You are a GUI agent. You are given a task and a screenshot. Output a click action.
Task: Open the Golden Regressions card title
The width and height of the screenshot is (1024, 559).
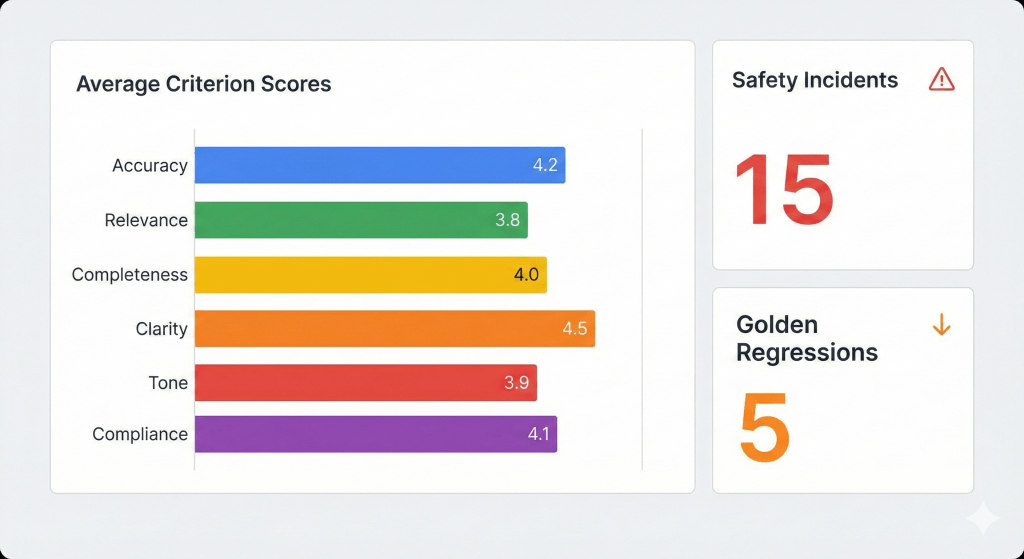(x=807, y=339)
